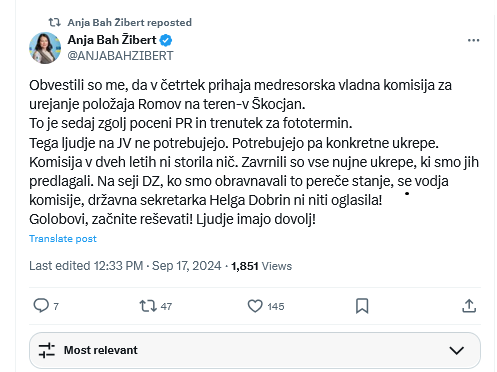Open the @ANJABAHZIBERT handle link
The height and width of the screenshot is (372, 497).
120,56
